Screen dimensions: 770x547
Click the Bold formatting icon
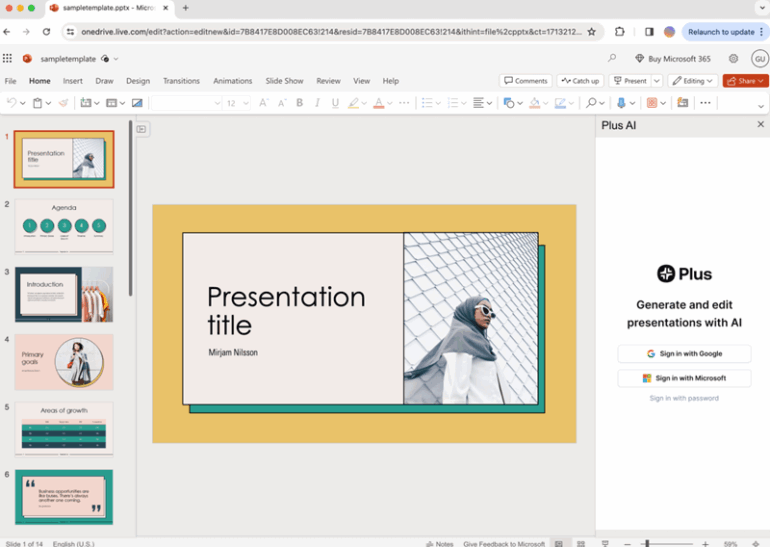pyautogui.click(x=299, y=103)
